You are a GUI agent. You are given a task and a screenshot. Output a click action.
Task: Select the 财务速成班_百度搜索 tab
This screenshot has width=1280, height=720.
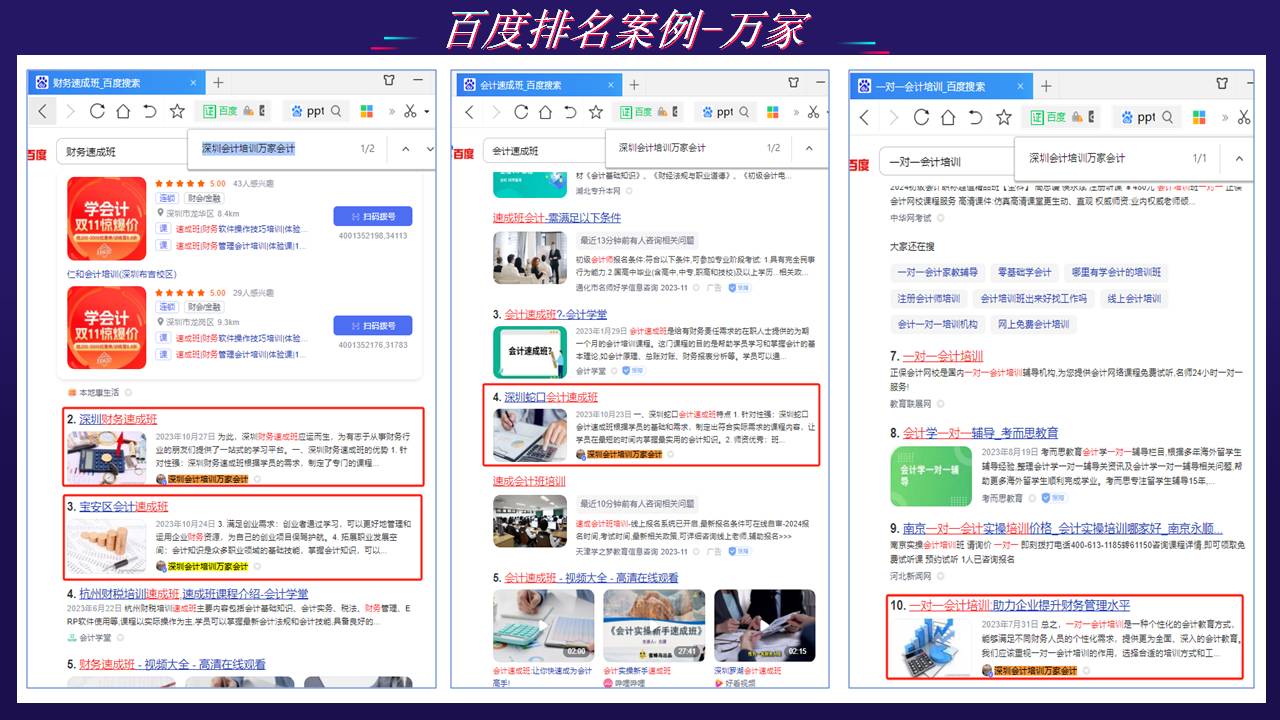(117, 83)
